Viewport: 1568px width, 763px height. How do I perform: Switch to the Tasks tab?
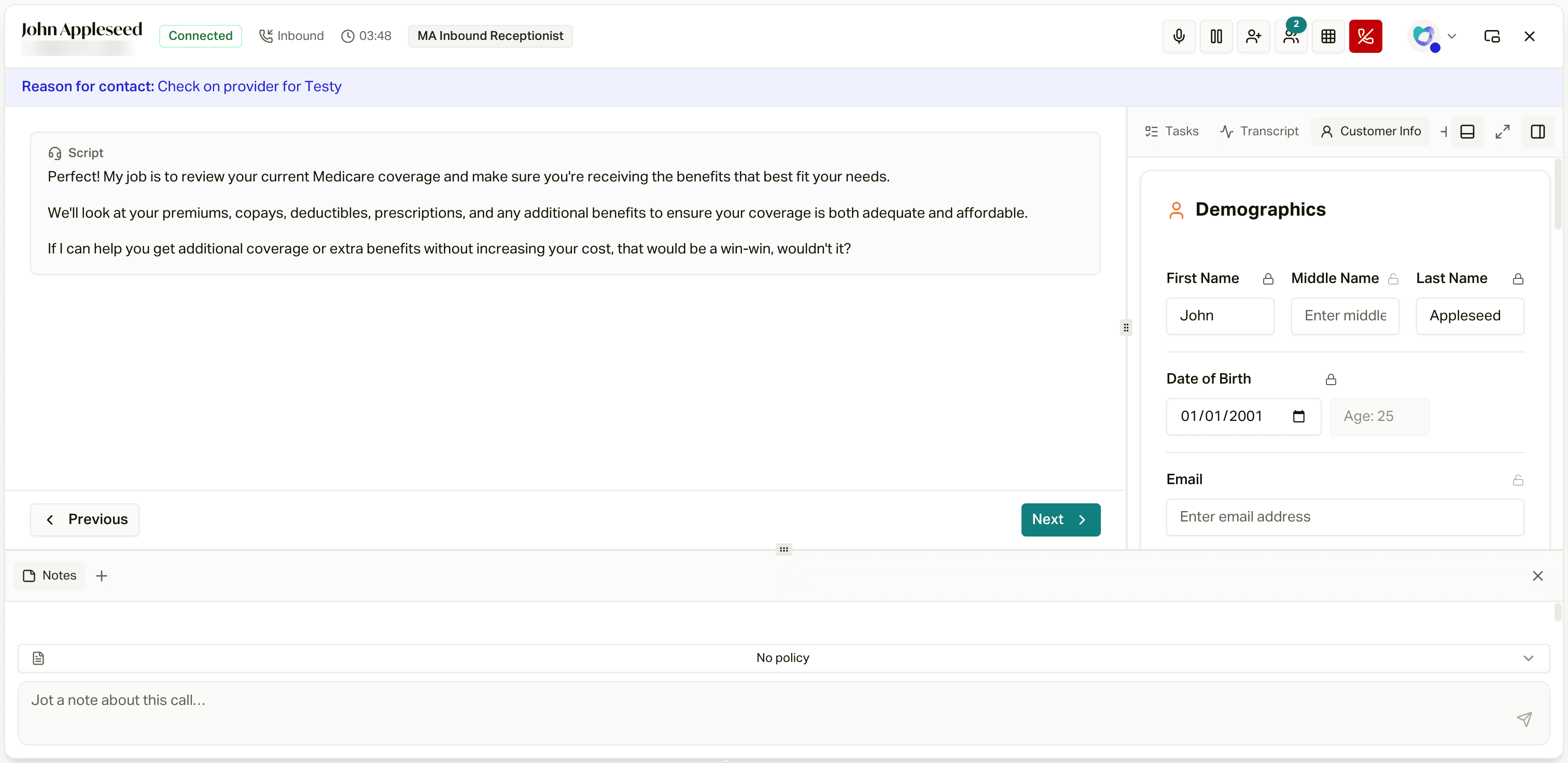[x=1172, y=132]
